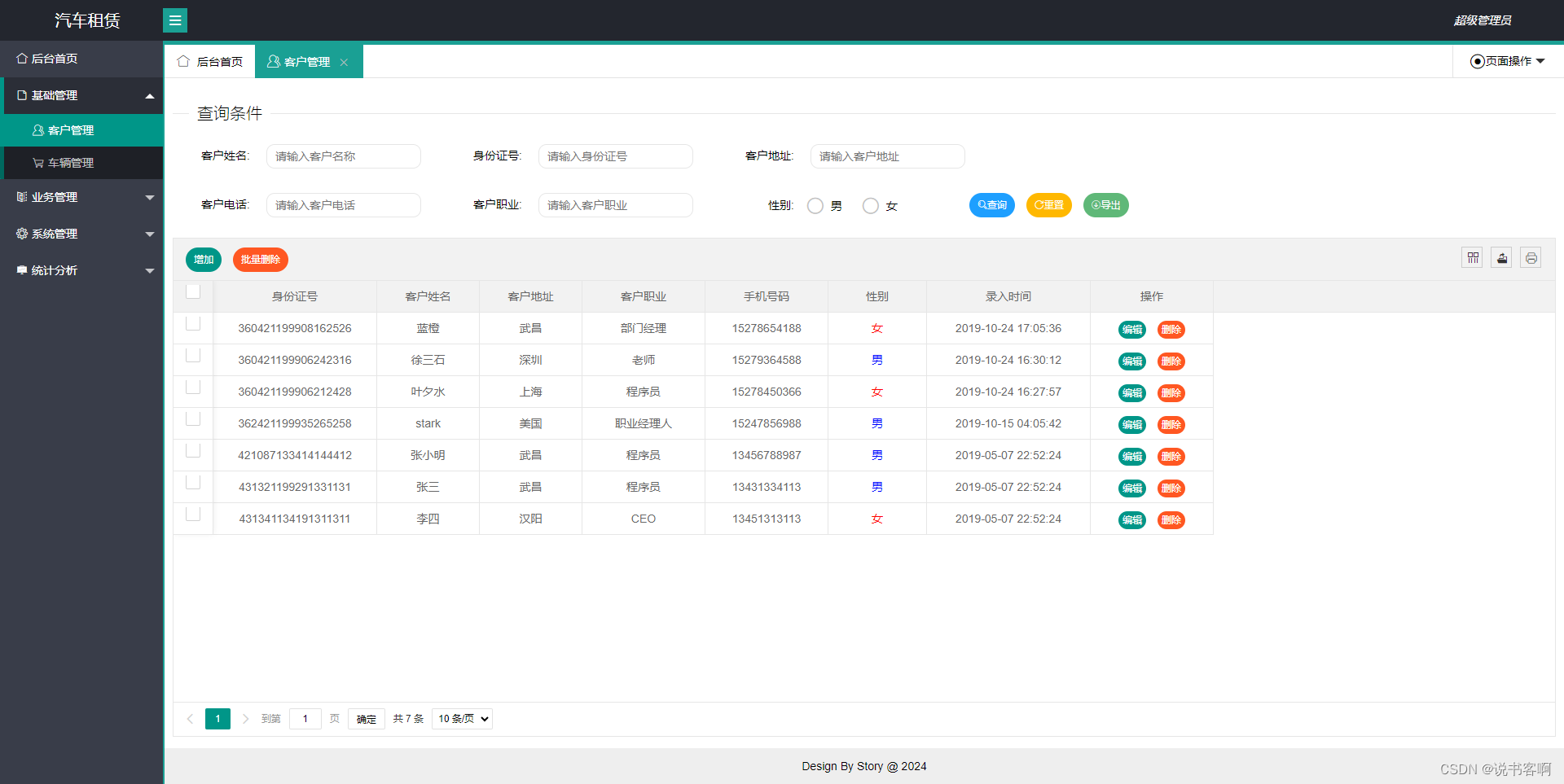Close the 客户管理 tab
Viewport: 1564px width, 784px height.
point(345,63)
